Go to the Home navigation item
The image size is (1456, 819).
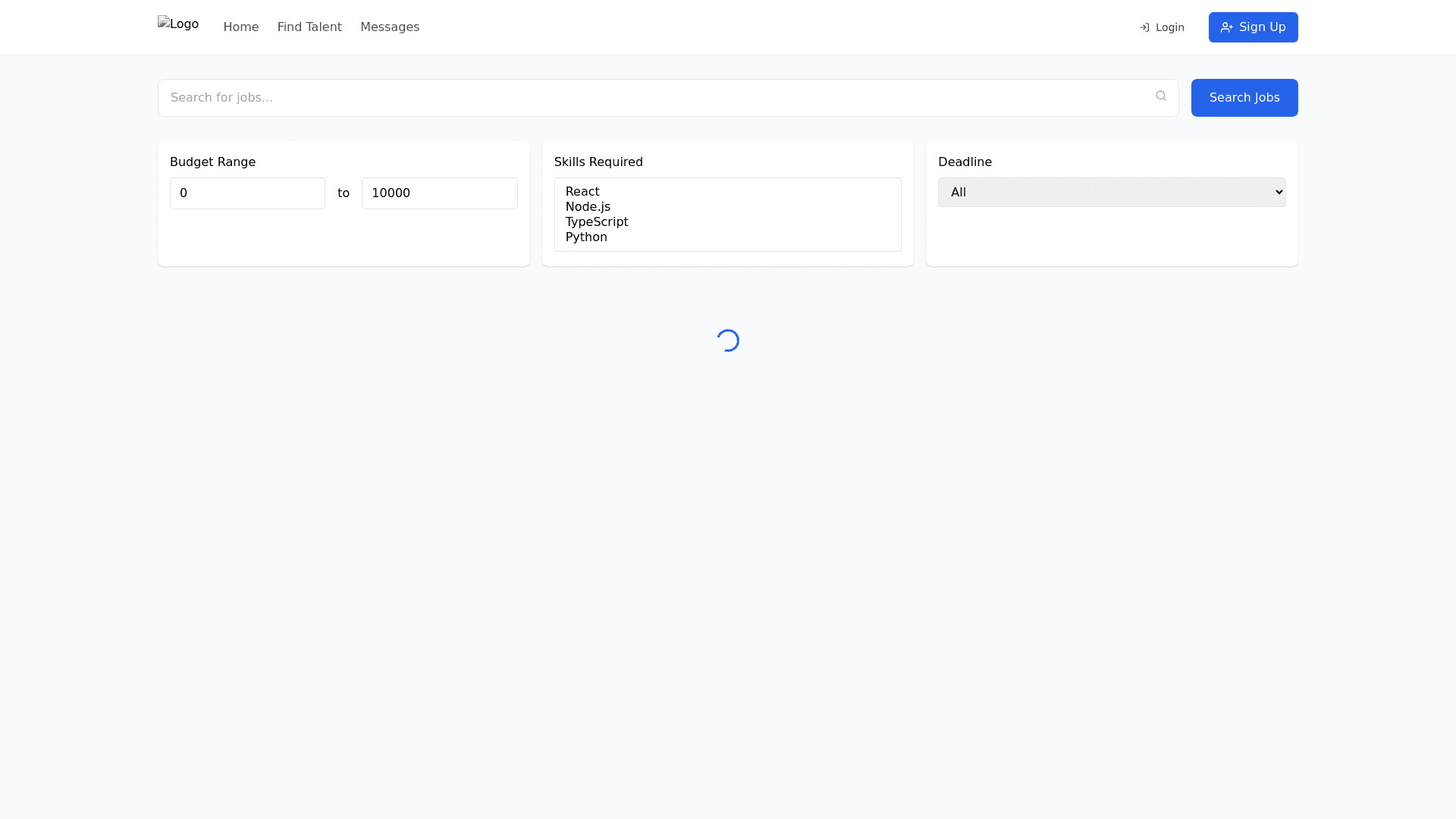240,27
